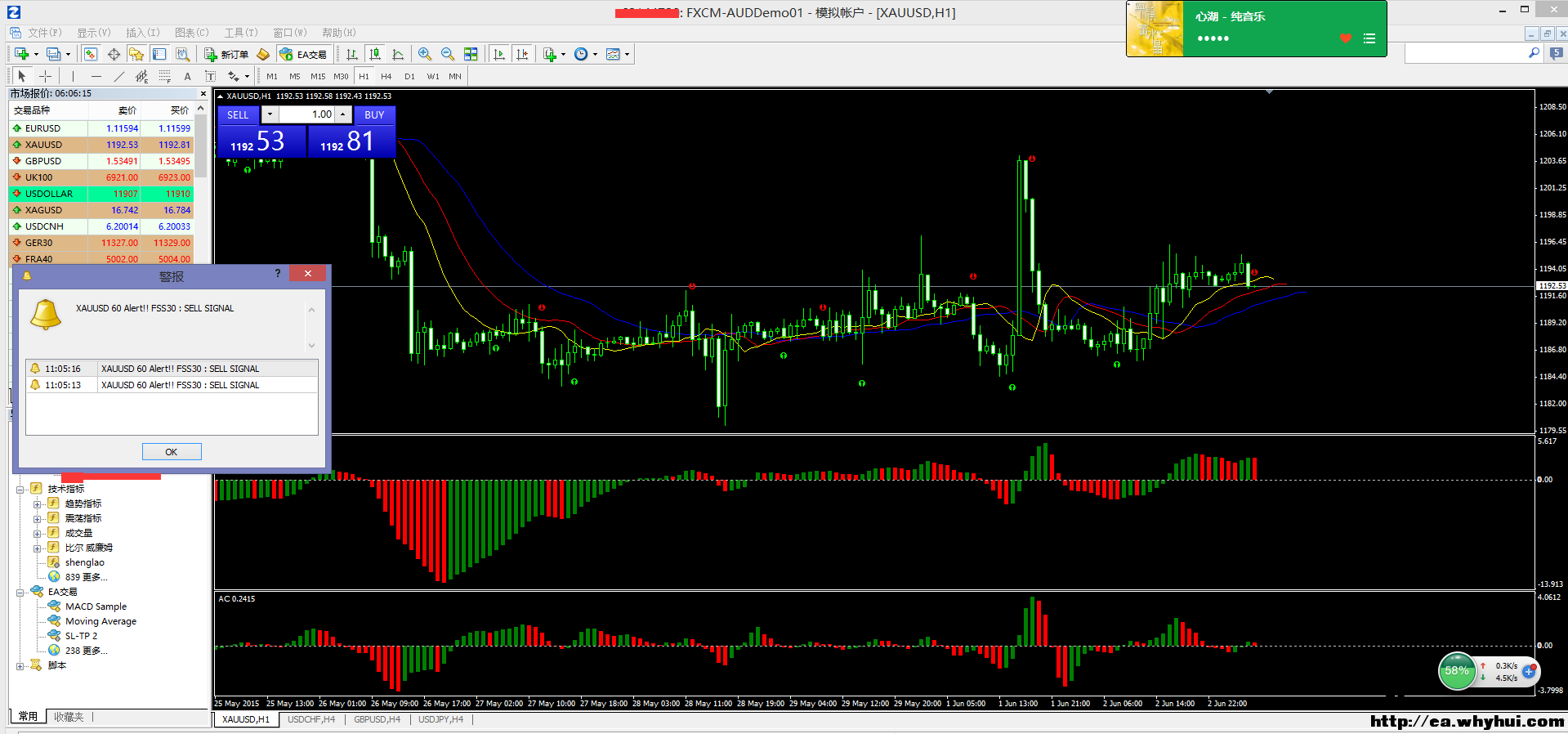This screenshot has width=1568, height=734.
Task: Toggle the chart shift button
Action: (x=522, y=54)
